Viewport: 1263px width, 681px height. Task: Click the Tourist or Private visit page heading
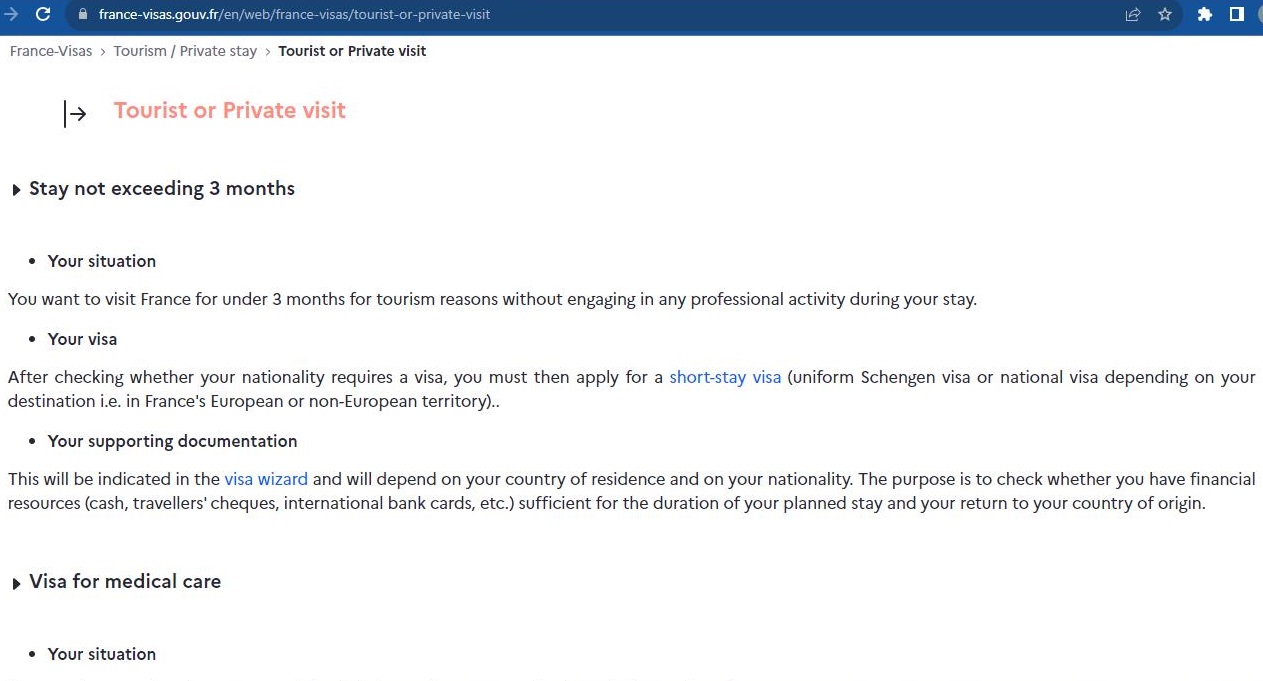229,110
